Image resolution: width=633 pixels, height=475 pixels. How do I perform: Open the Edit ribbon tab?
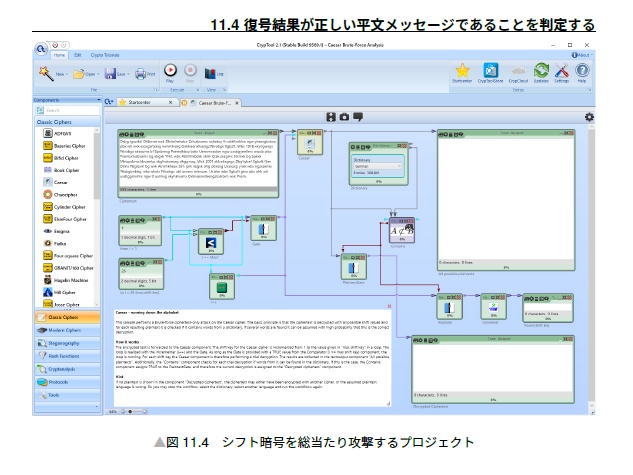pyautogui.click(x=78, y=55)
